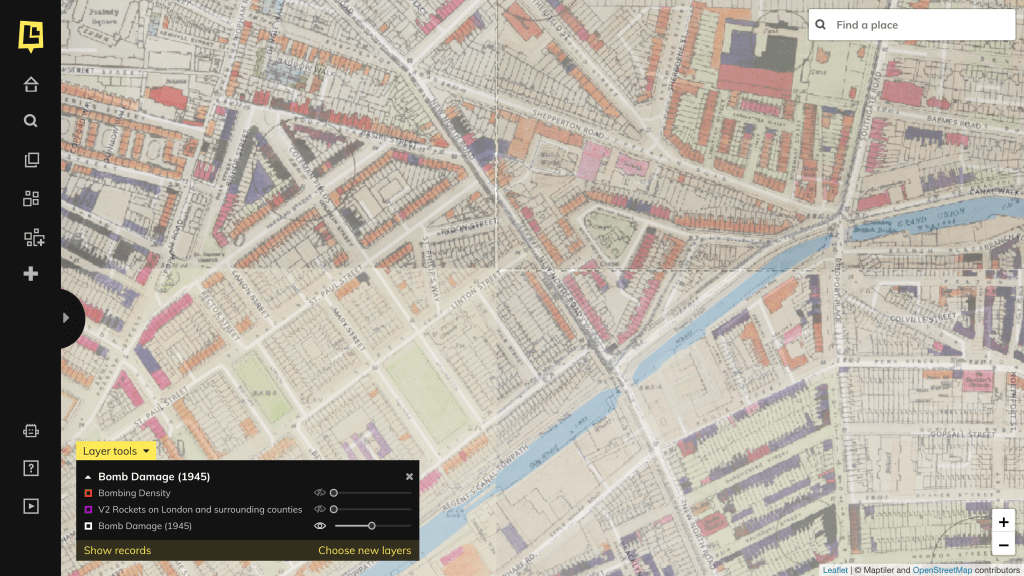
Task: Open the stacked pages collections icon
Action: tap(31, 160)
